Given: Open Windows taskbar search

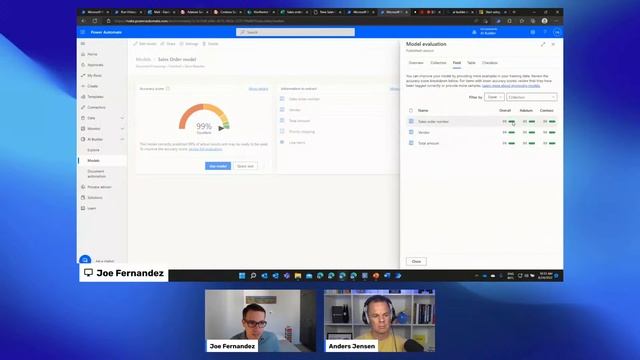Looking at the screenshot, I should [253, 276].
